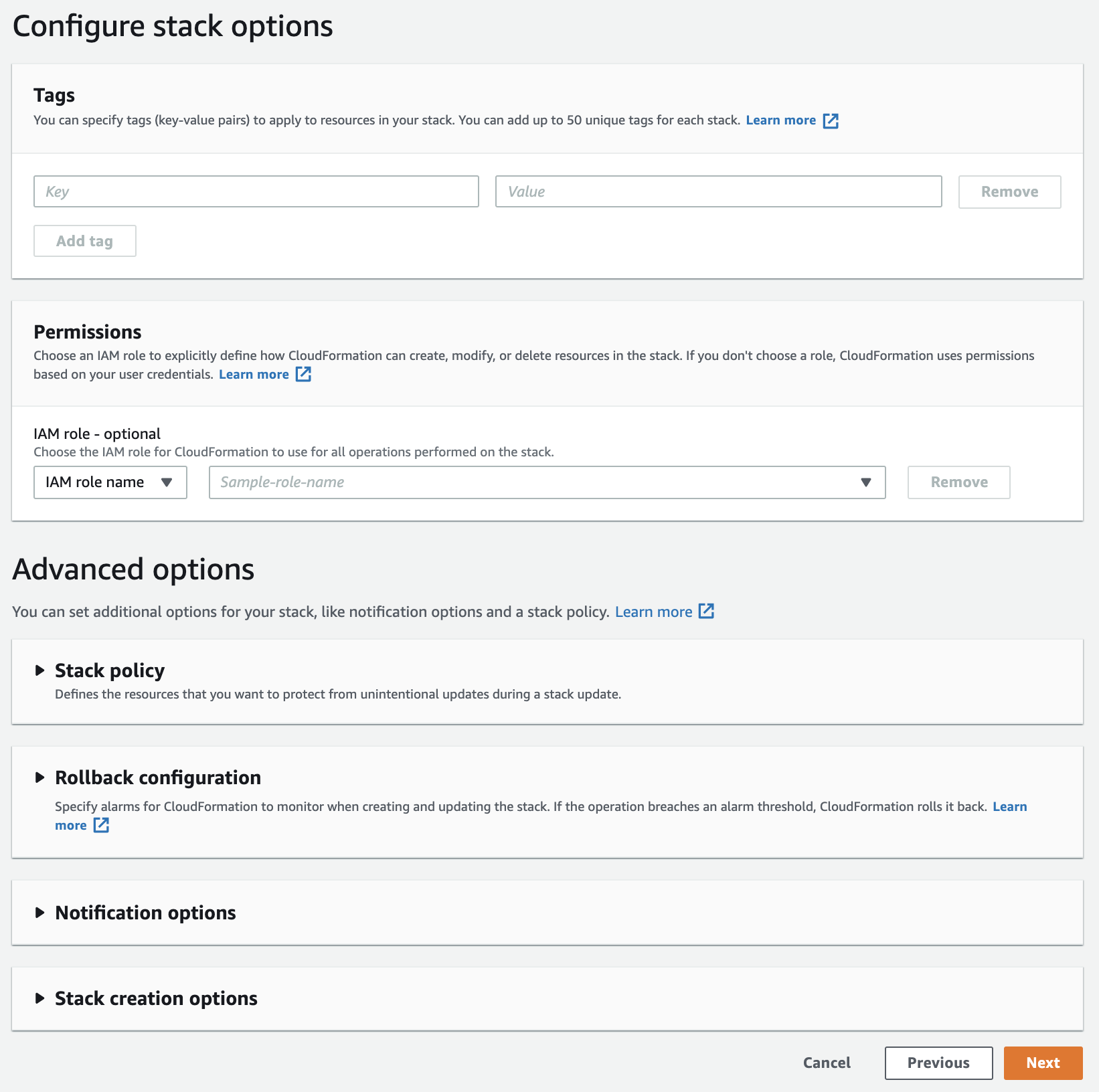1099x1092 pixels.
Task: Open the IAM role name type dropdown
Action: pos(110,482)
